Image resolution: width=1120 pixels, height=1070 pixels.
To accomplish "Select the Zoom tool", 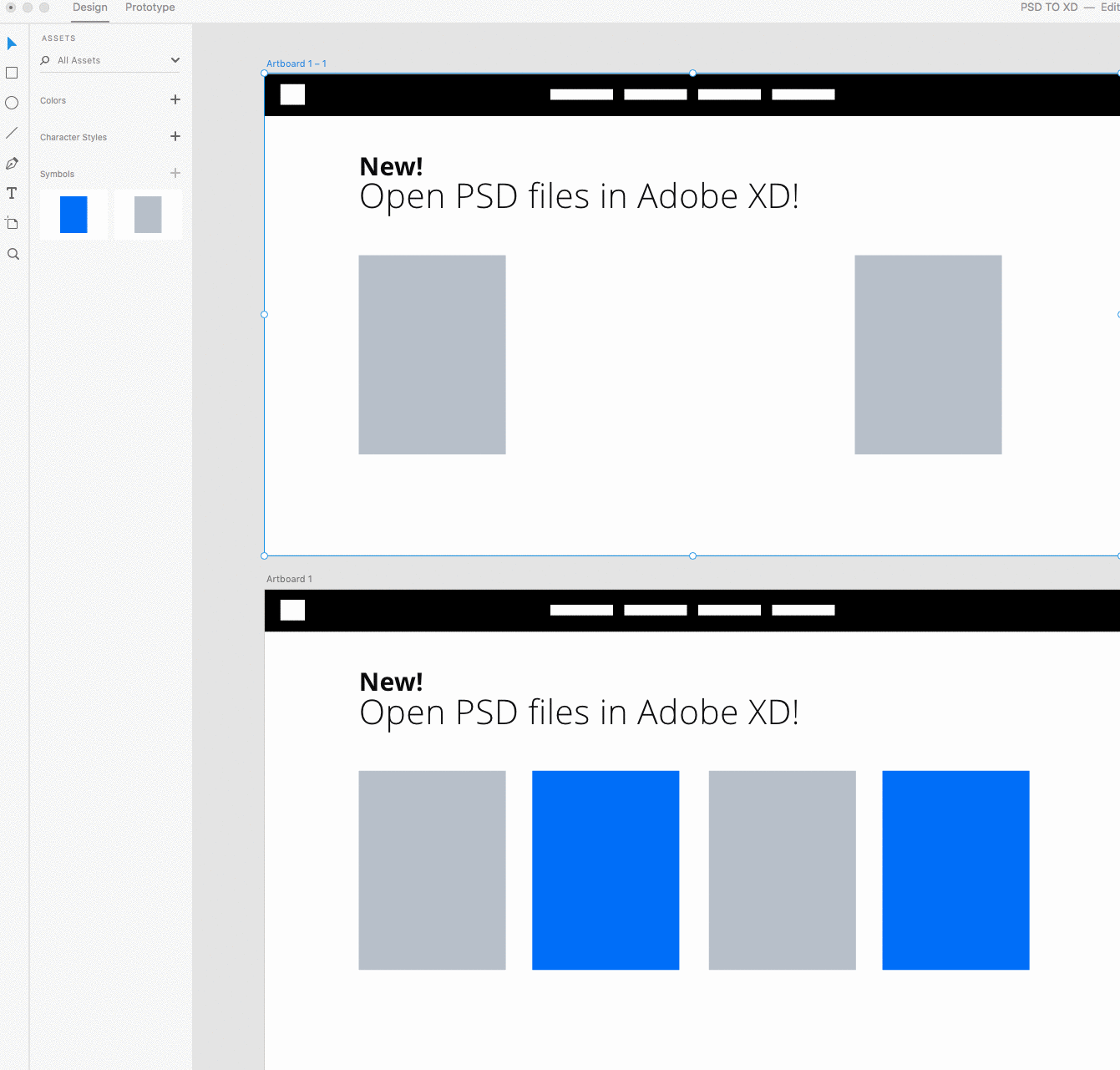I will [13, 254].
